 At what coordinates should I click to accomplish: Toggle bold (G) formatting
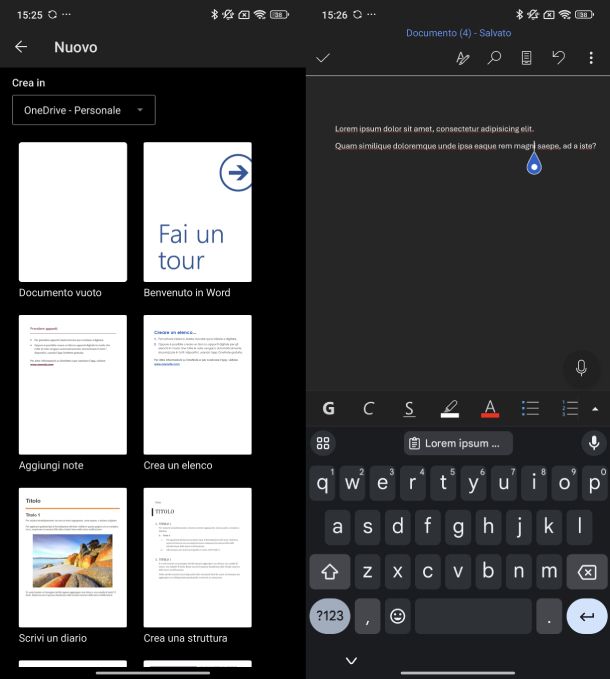pyautogui.click(x=328, y=408)
